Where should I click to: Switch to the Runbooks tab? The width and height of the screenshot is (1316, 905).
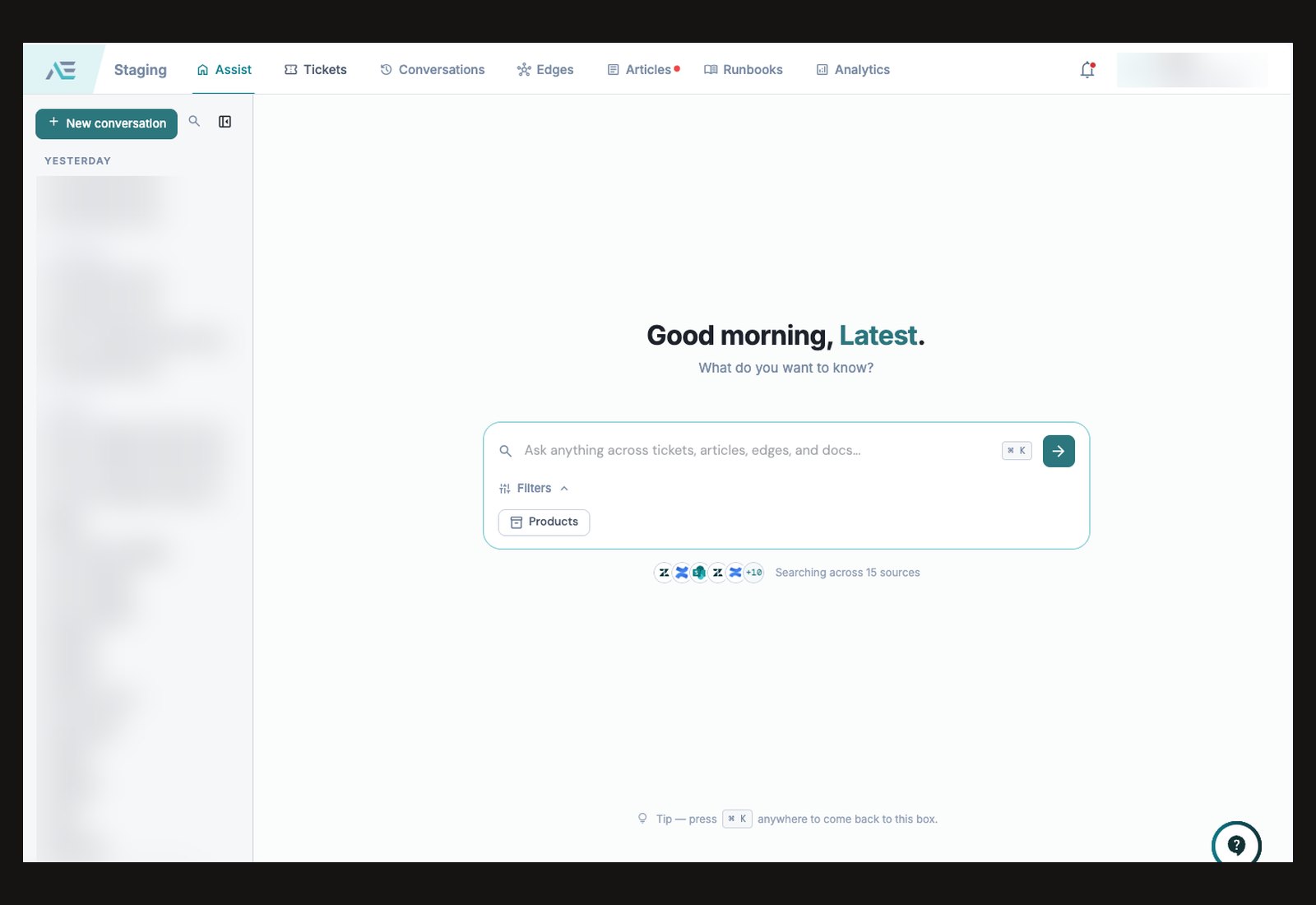[744, 70]
